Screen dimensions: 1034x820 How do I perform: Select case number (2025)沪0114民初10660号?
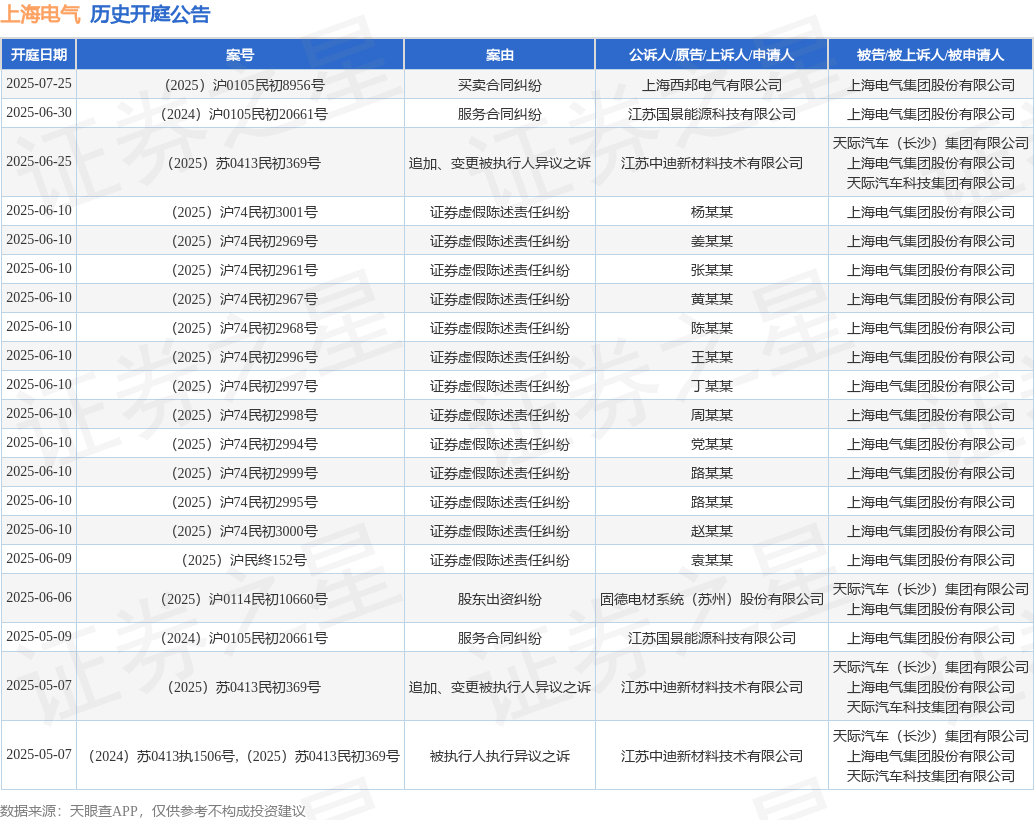click(244, 600)
